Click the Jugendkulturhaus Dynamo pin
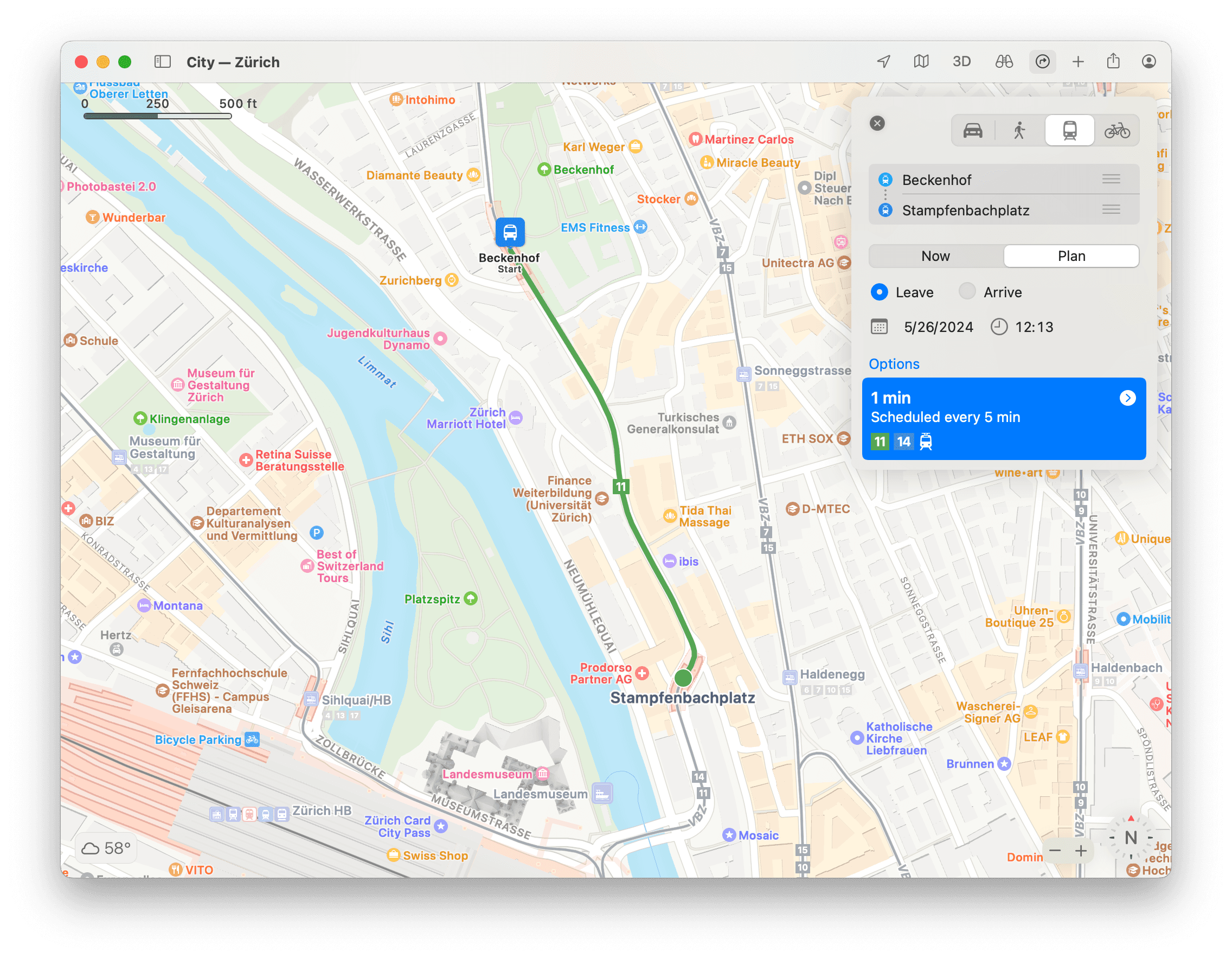This screenshot has width=1232, height=958. [440, 339]
